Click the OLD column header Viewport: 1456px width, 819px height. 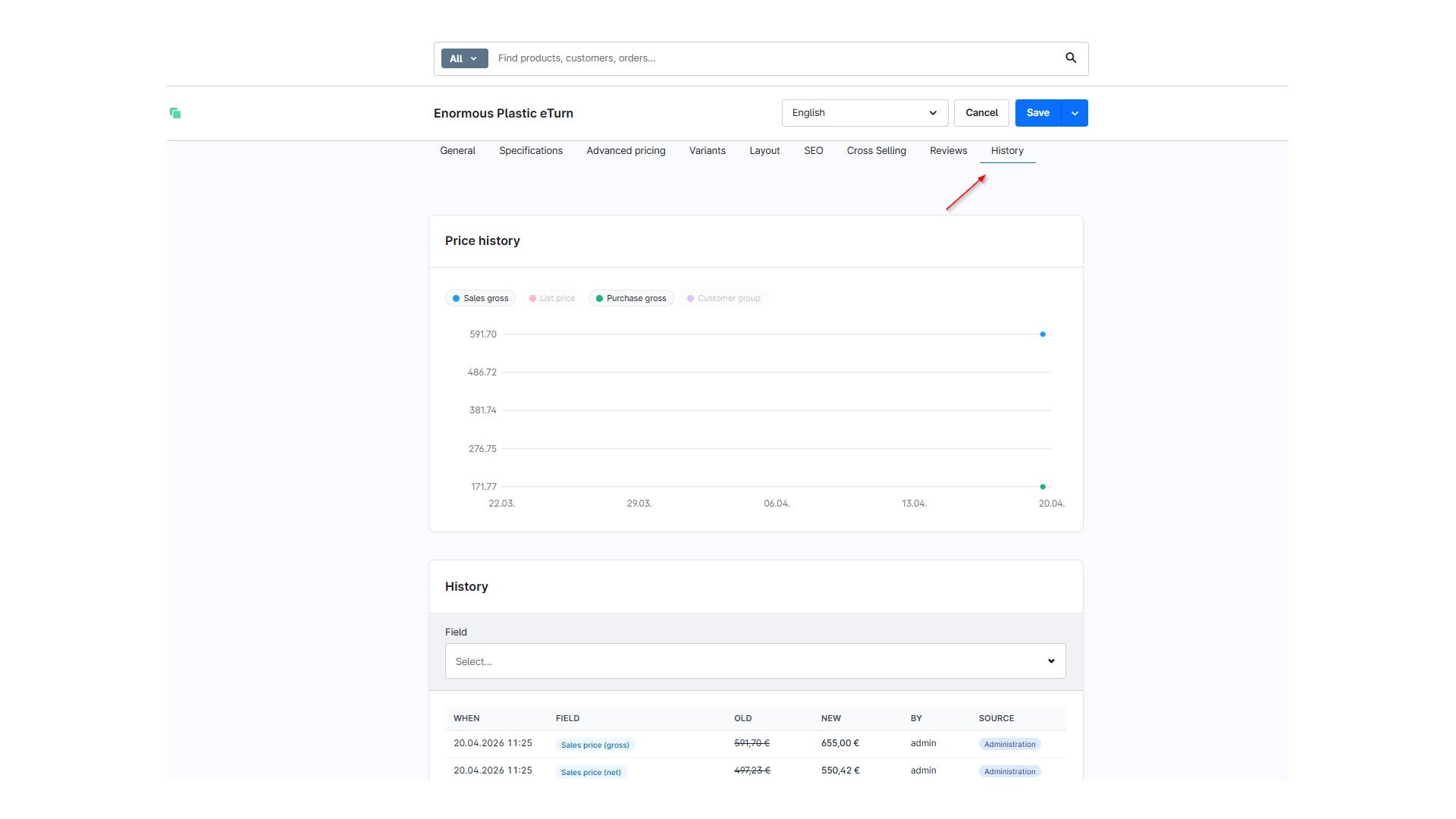click(x=743, y=718)
